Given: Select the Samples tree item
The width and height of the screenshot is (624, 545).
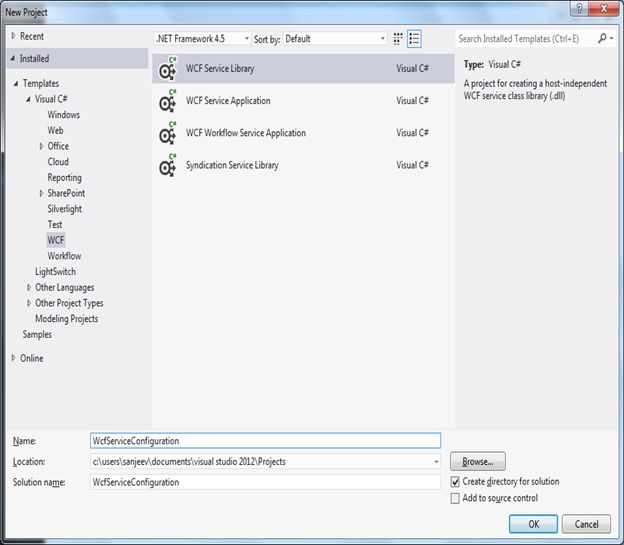Looking at the screenshot, I should [37, 334].
